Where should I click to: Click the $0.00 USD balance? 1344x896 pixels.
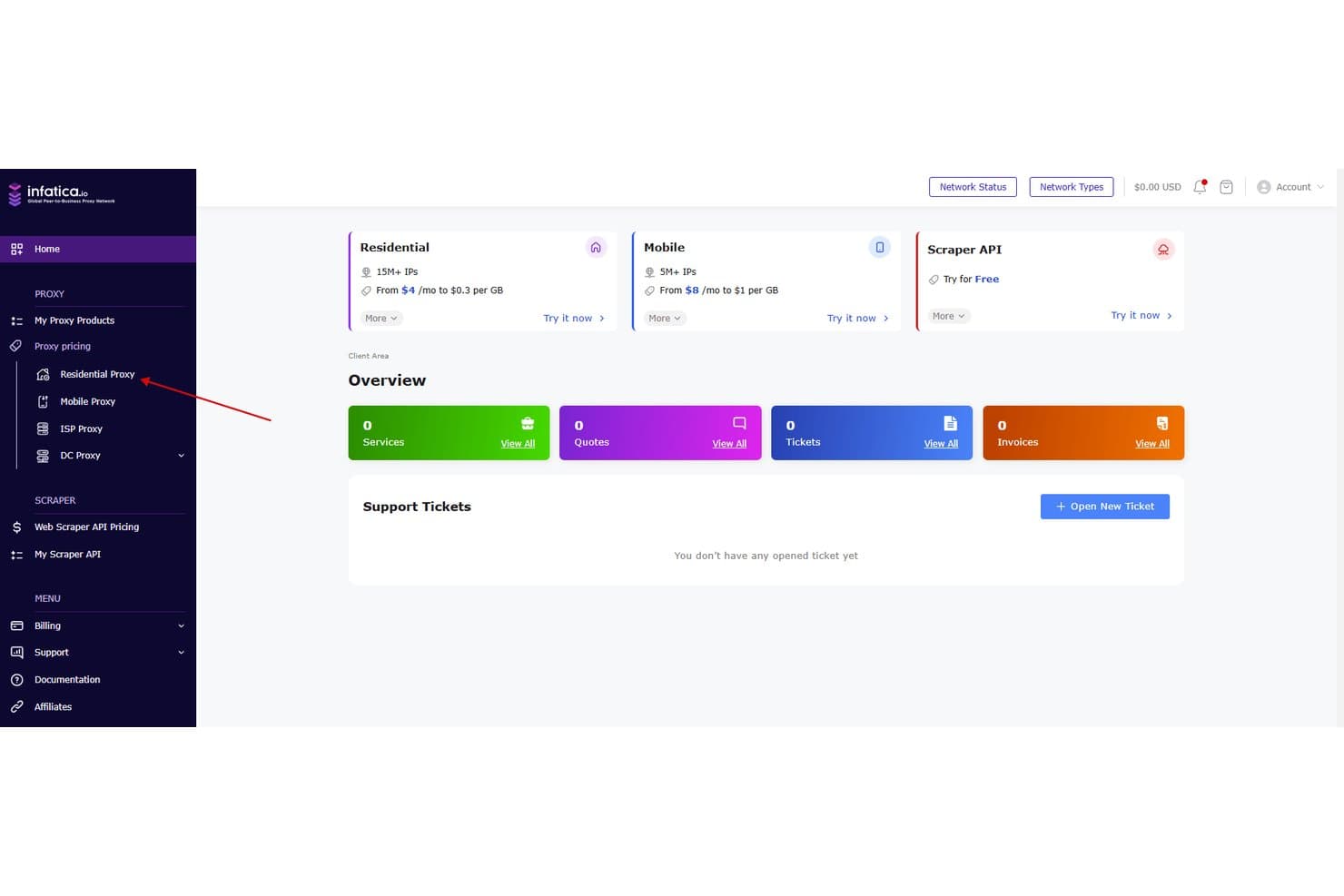[x=1157, y=187]
